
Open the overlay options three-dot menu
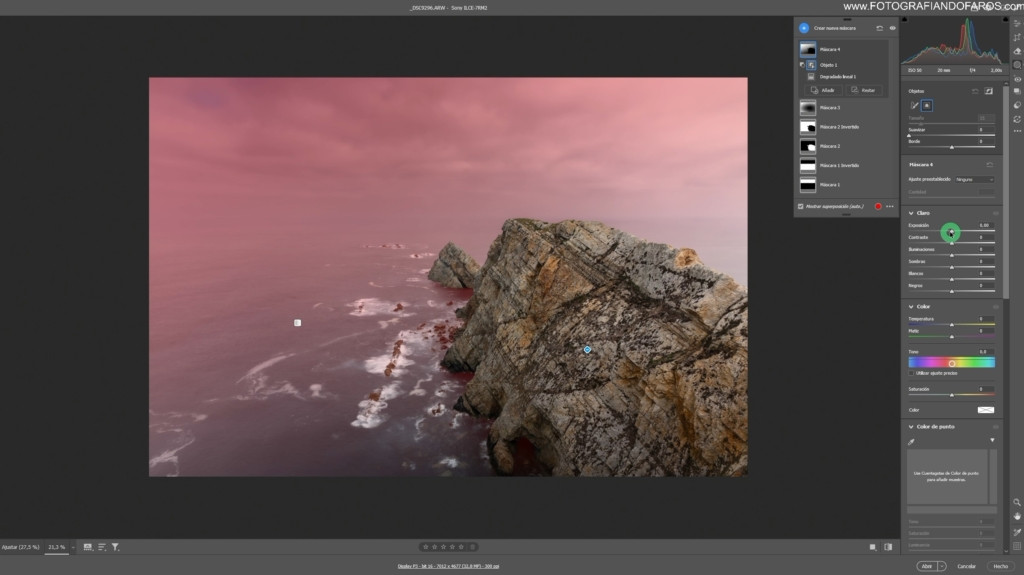(889, 206)
